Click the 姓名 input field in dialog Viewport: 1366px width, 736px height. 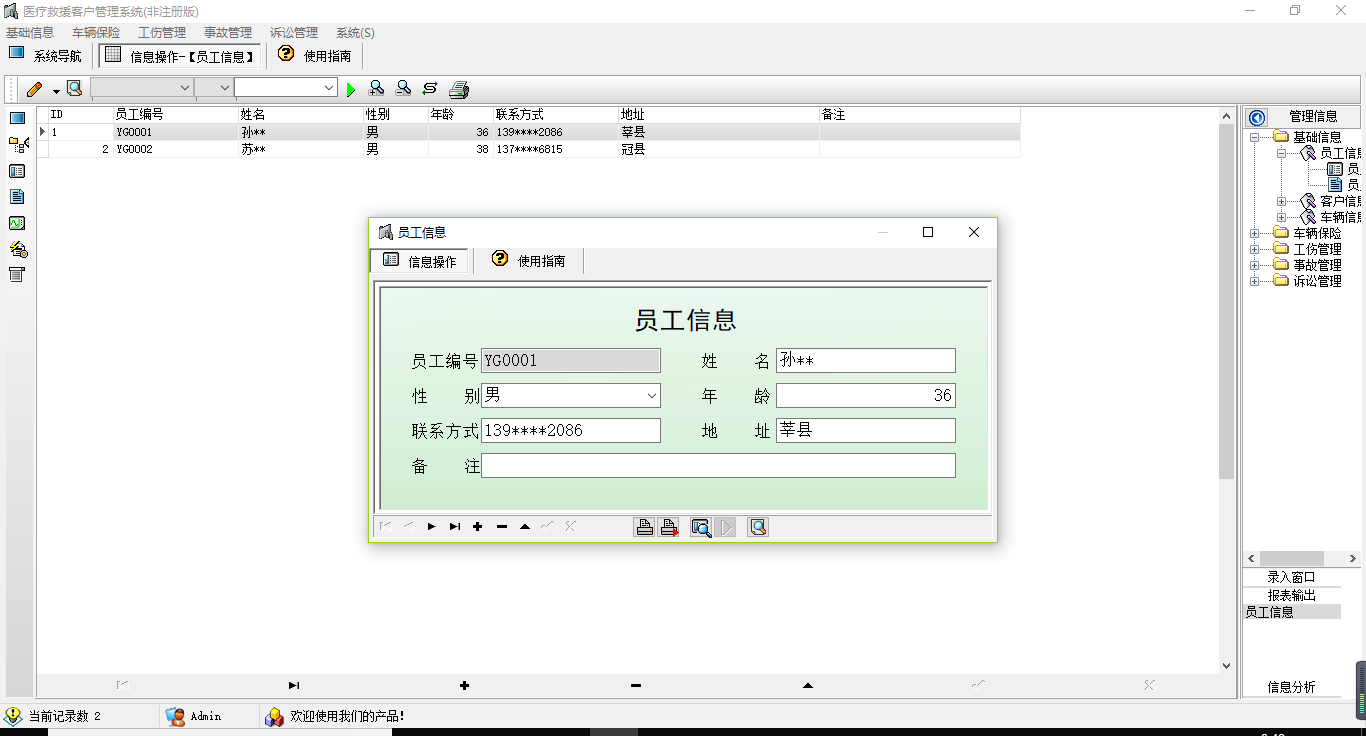pos(866,360)
